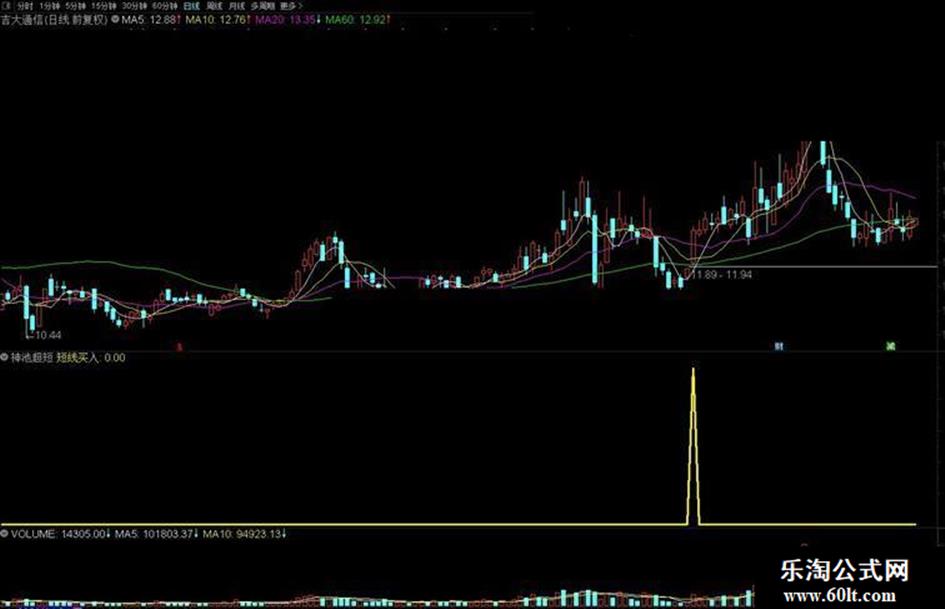This screenshot has height=609, width=945.
Task: Switch to the 日线 daily tab
Action: (x=191, y=6)
